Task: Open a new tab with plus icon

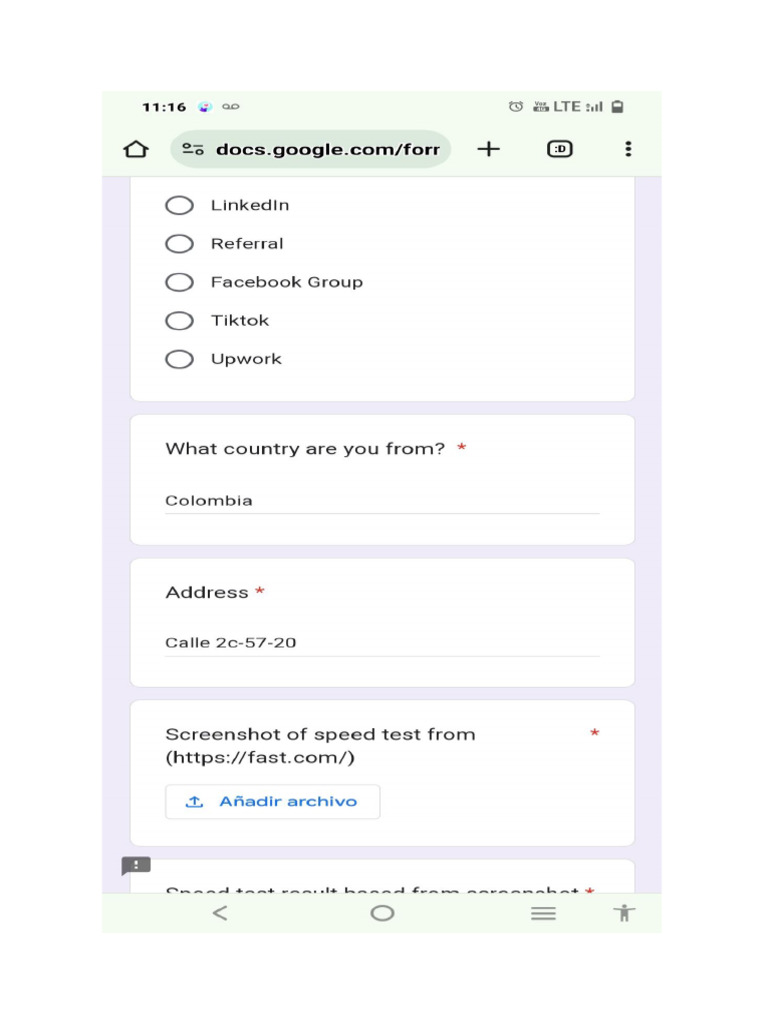Action: [x=488, y=149]
